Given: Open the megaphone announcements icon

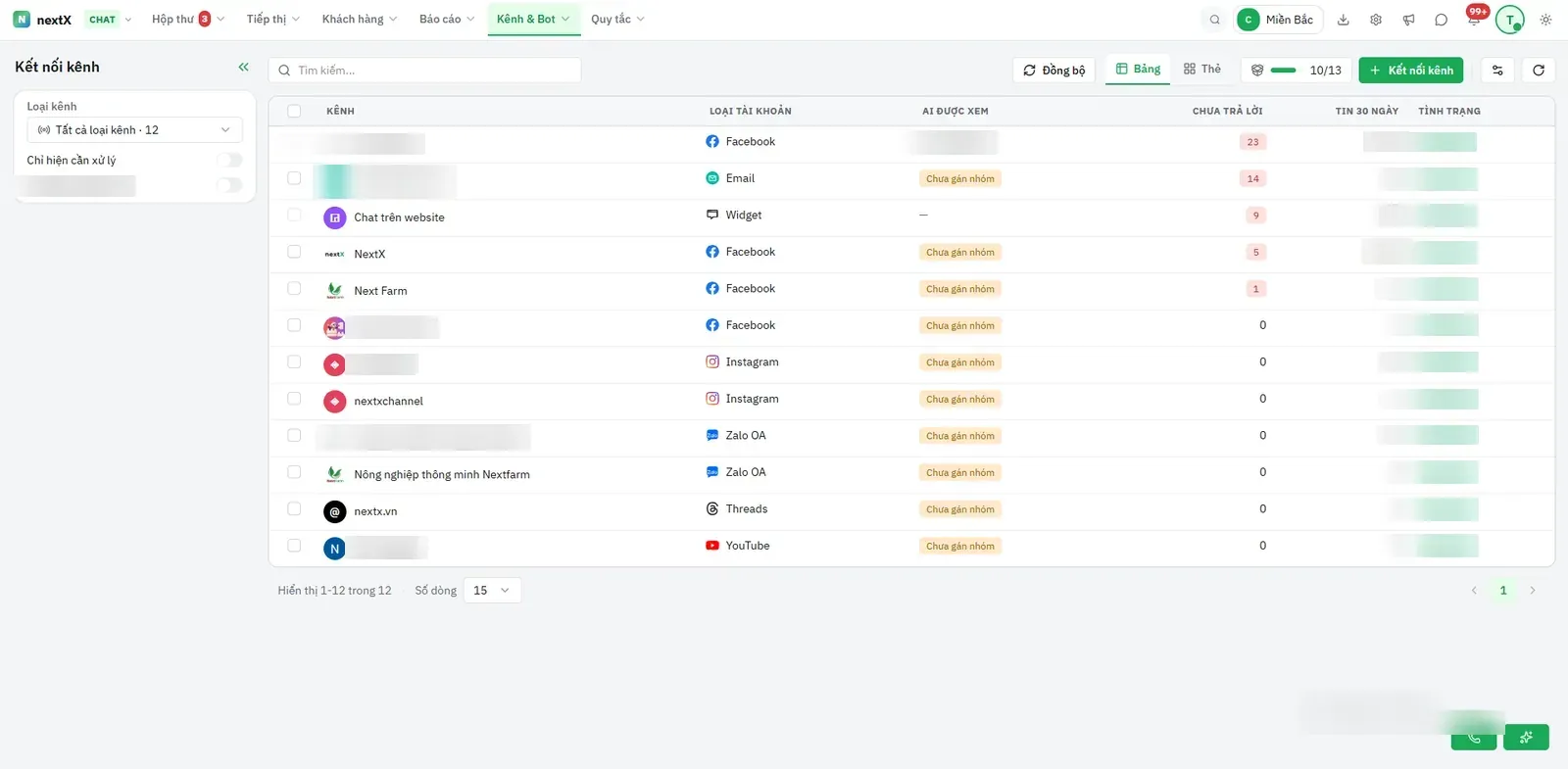Looking at the screenshot, I should click(x=1408, y=20).
